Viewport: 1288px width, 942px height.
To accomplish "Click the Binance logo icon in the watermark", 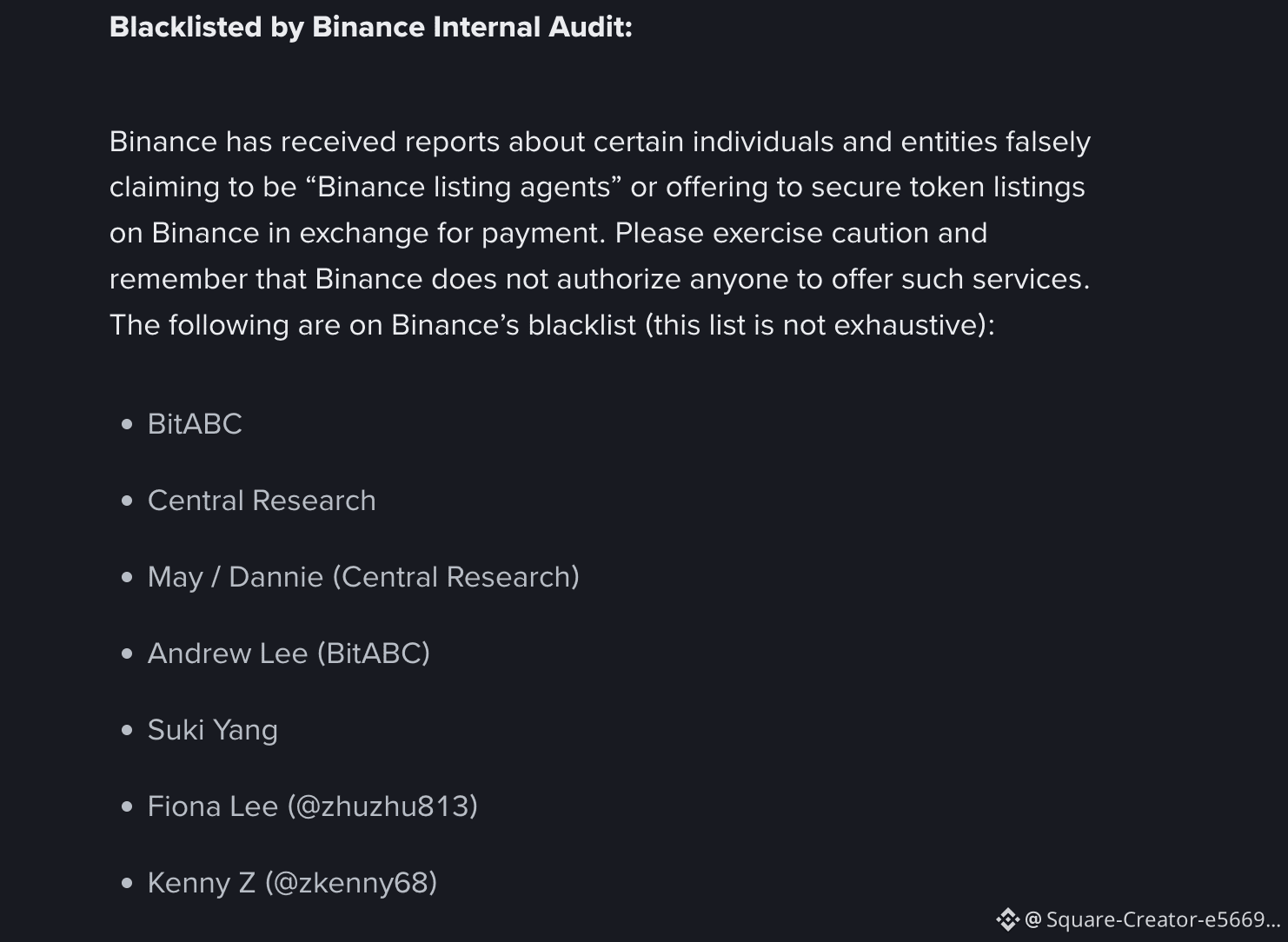I will (x=1007, y=919).
